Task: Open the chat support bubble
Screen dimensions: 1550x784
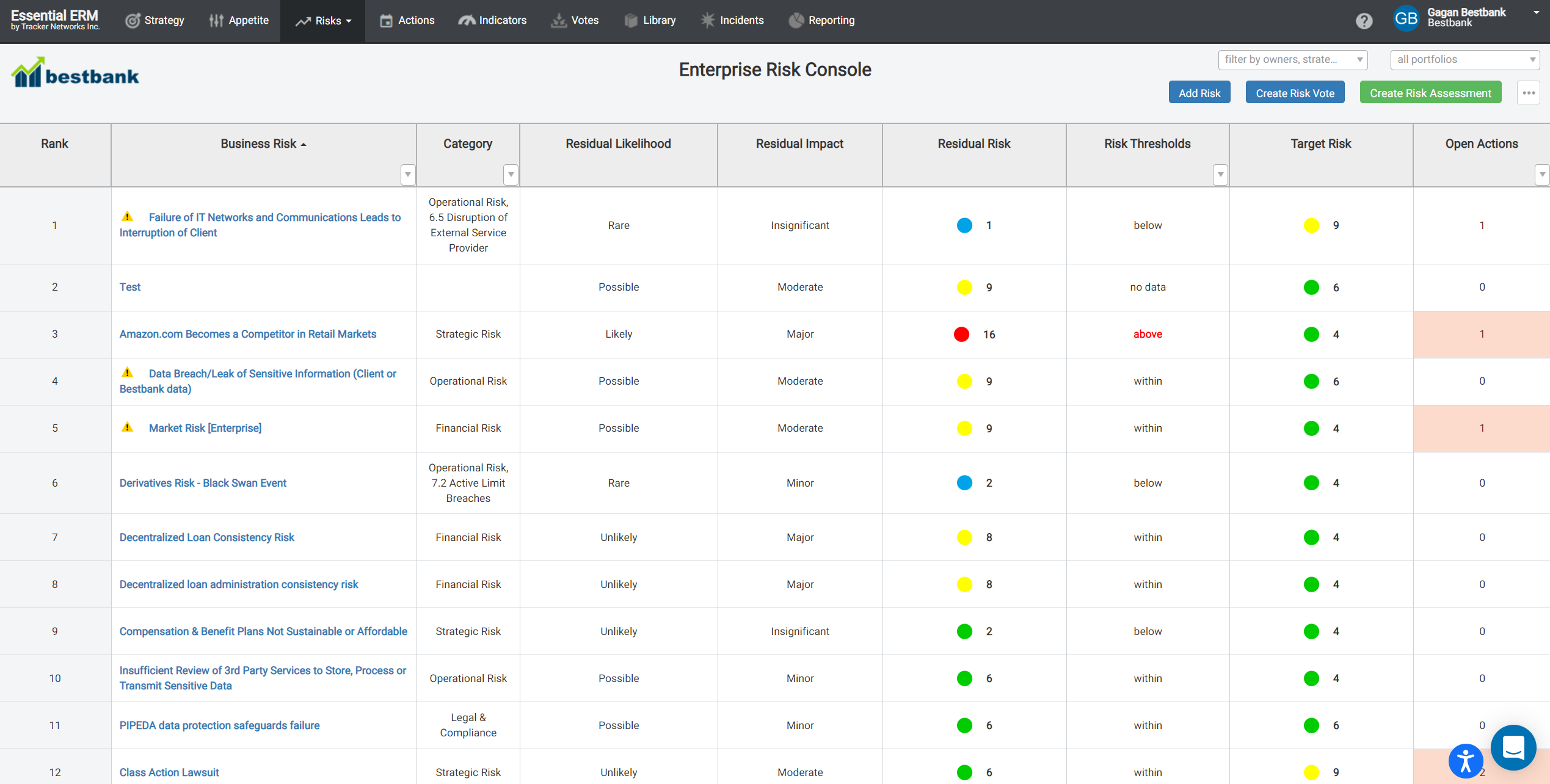Action: click(x=1513, y=747)
